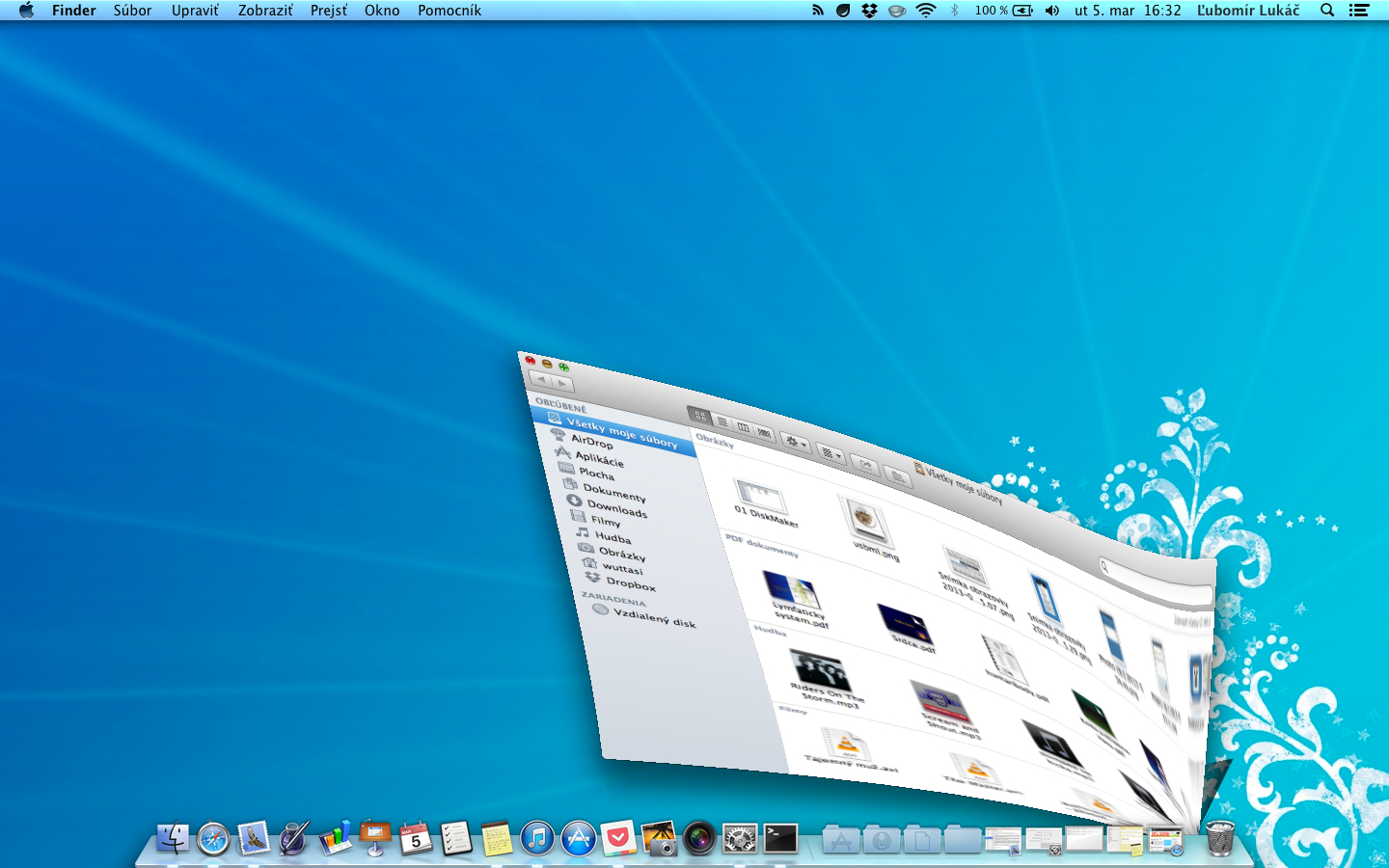Launch iTunes from the Dock
The width and height of the screenshot is (1389, 868).
point(537,839)
